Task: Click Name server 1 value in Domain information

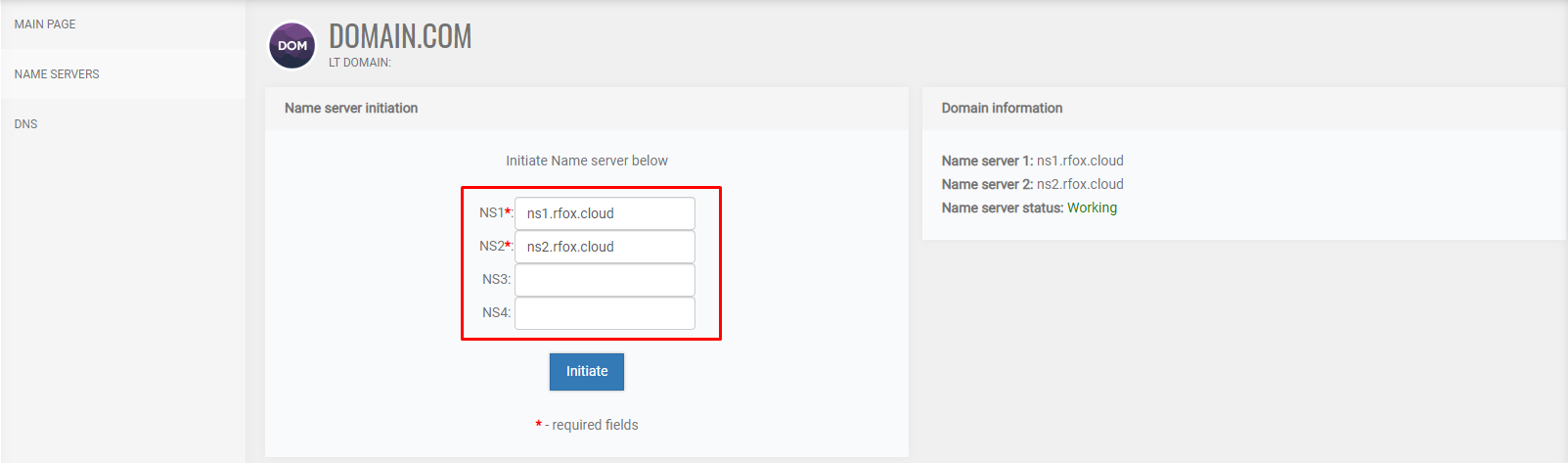Action: click(x=1080, y=161)
